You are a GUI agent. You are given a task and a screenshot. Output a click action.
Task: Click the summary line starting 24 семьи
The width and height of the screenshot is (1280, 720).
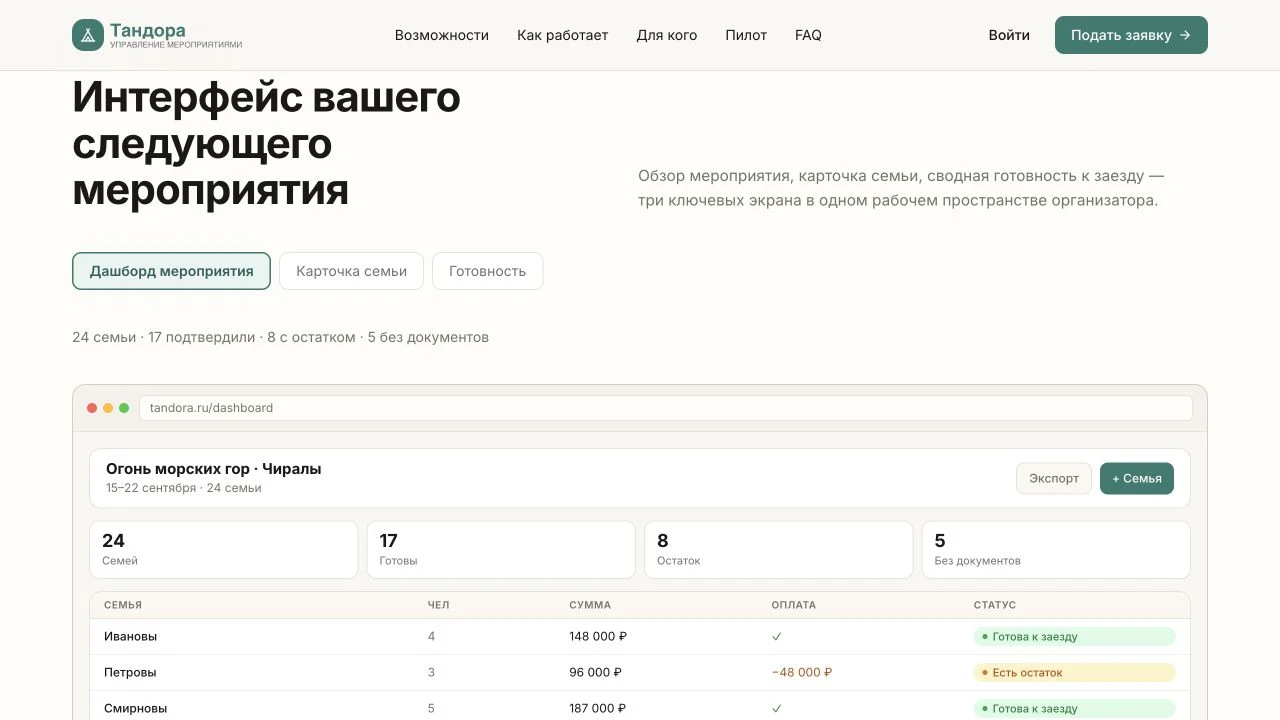click(280, 337)
